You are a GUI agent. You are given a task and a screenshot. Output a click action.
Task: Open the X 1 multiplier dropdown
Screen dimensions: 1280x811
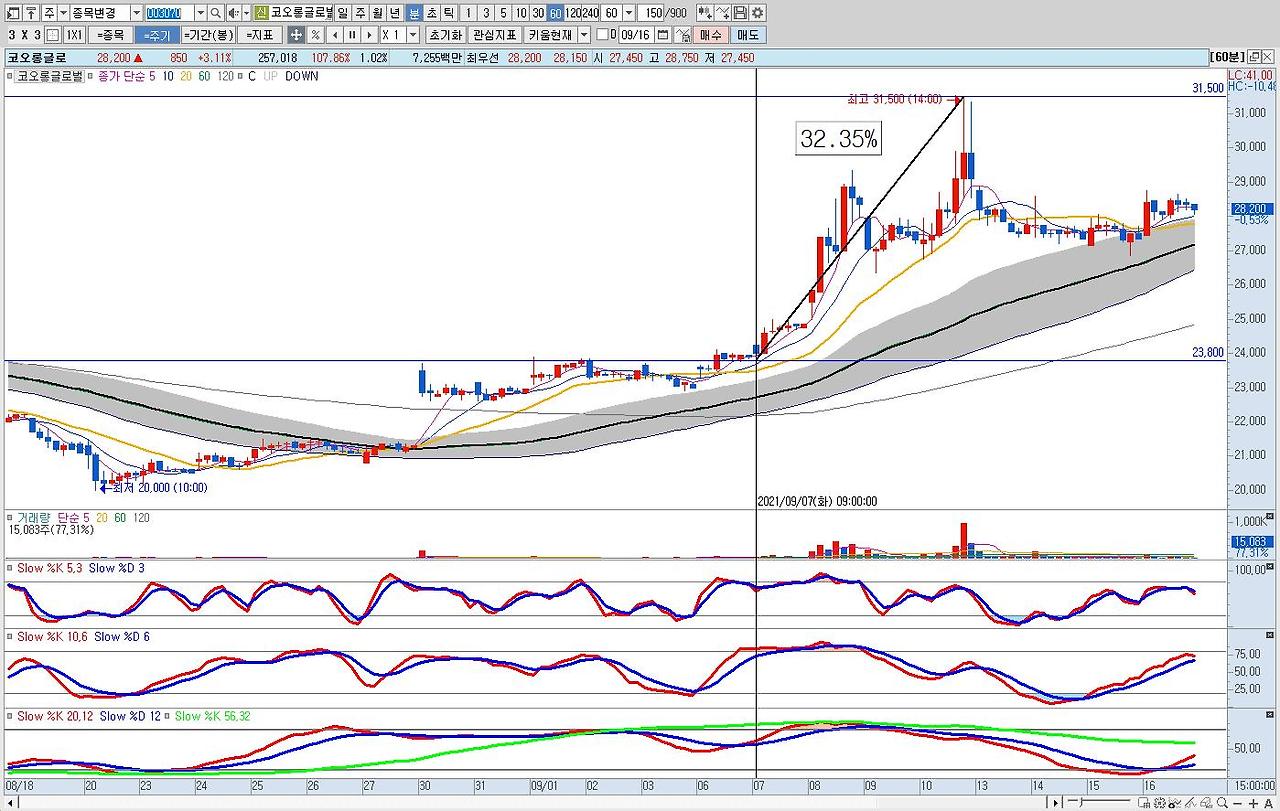[412, 35]
